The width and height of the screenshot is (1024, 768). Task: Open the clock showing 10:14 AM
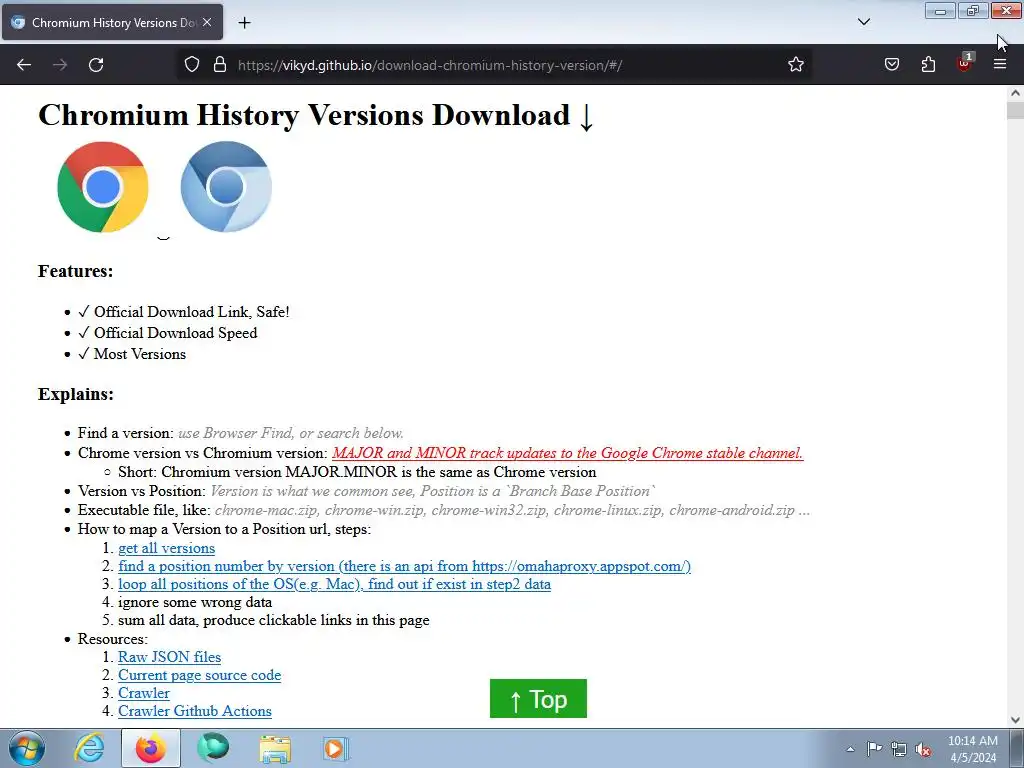click(x=973, y=749)
